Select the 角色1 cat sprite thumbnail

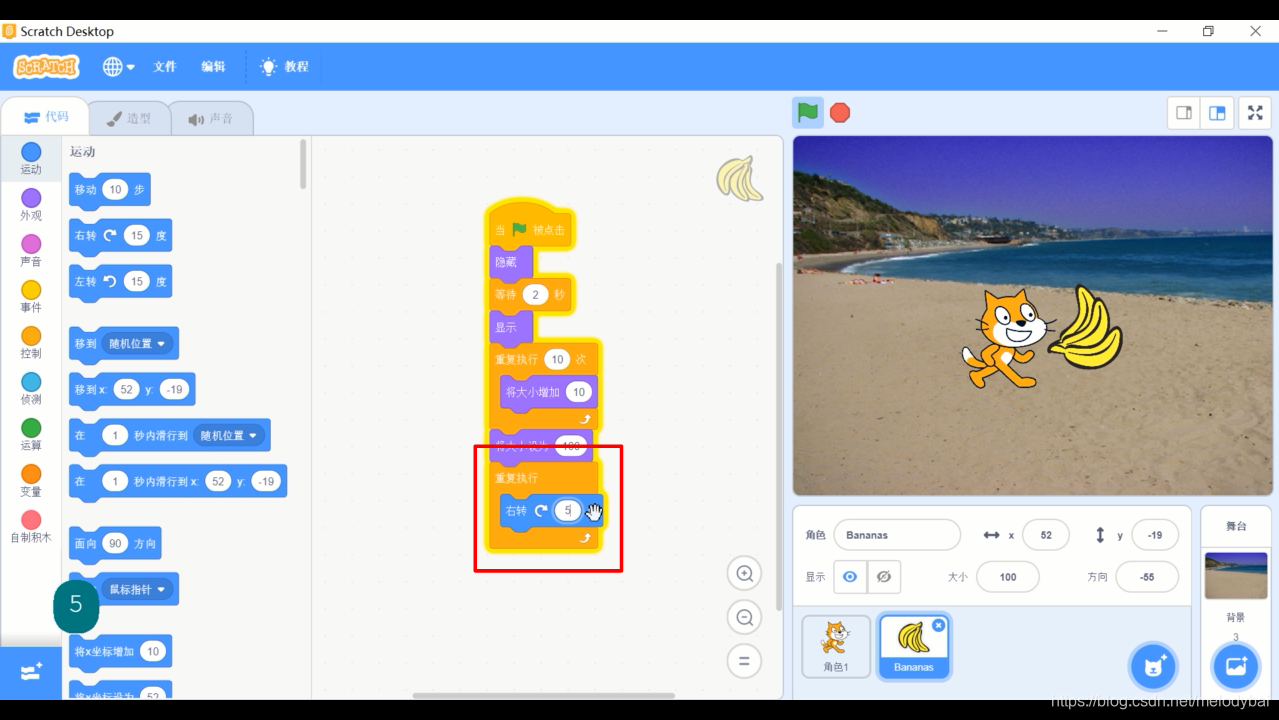click(x=836, y=646)
